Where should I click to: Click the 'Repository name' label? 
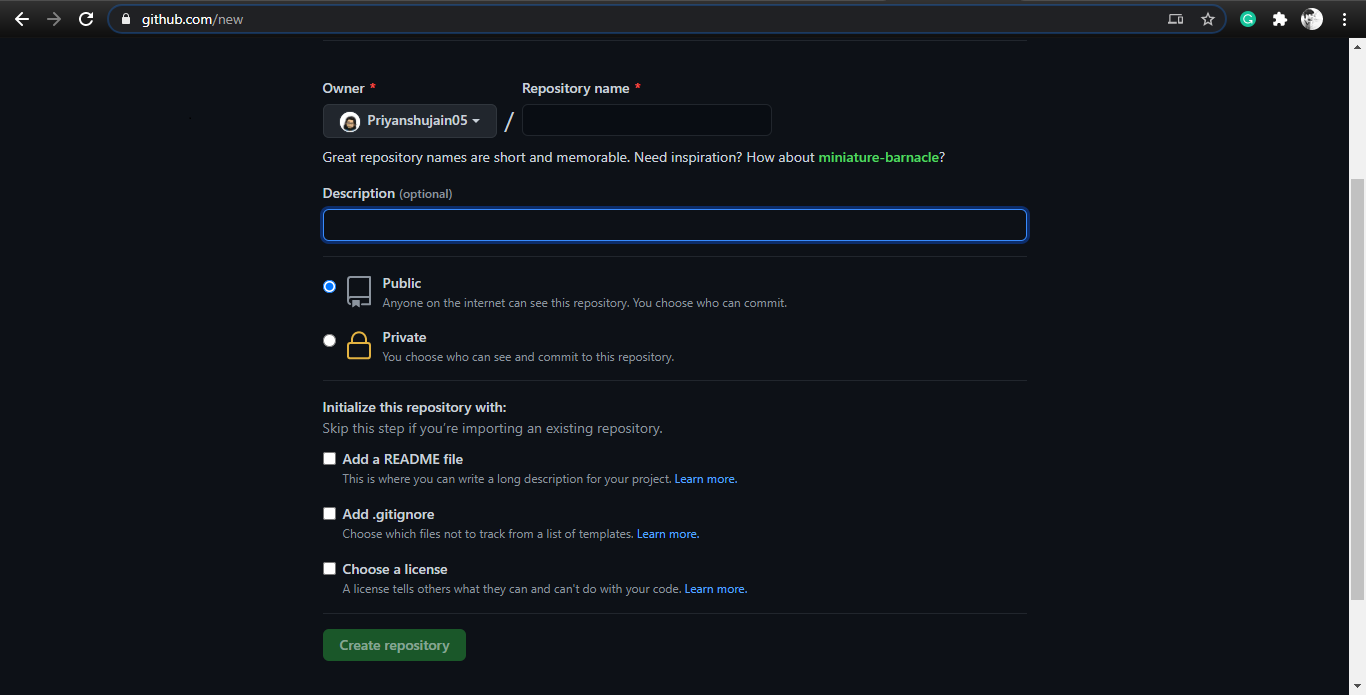pyautogui.click(x=576, y=88)
